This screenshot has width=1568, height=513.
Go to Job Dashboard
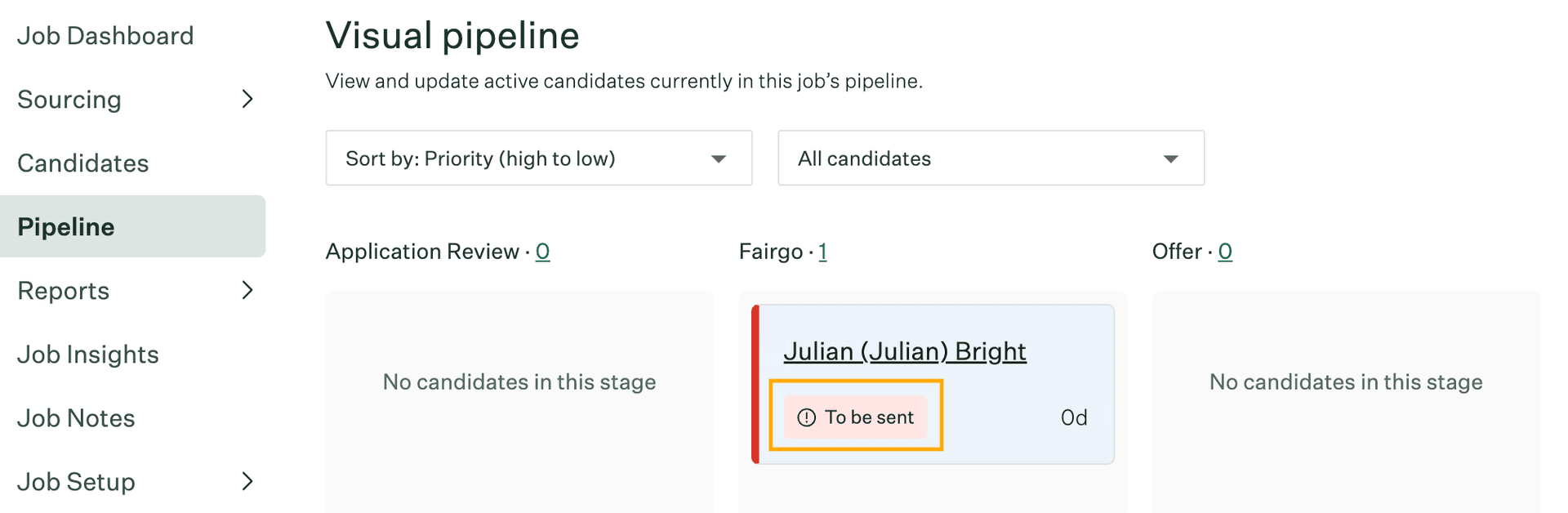point(105,36)
